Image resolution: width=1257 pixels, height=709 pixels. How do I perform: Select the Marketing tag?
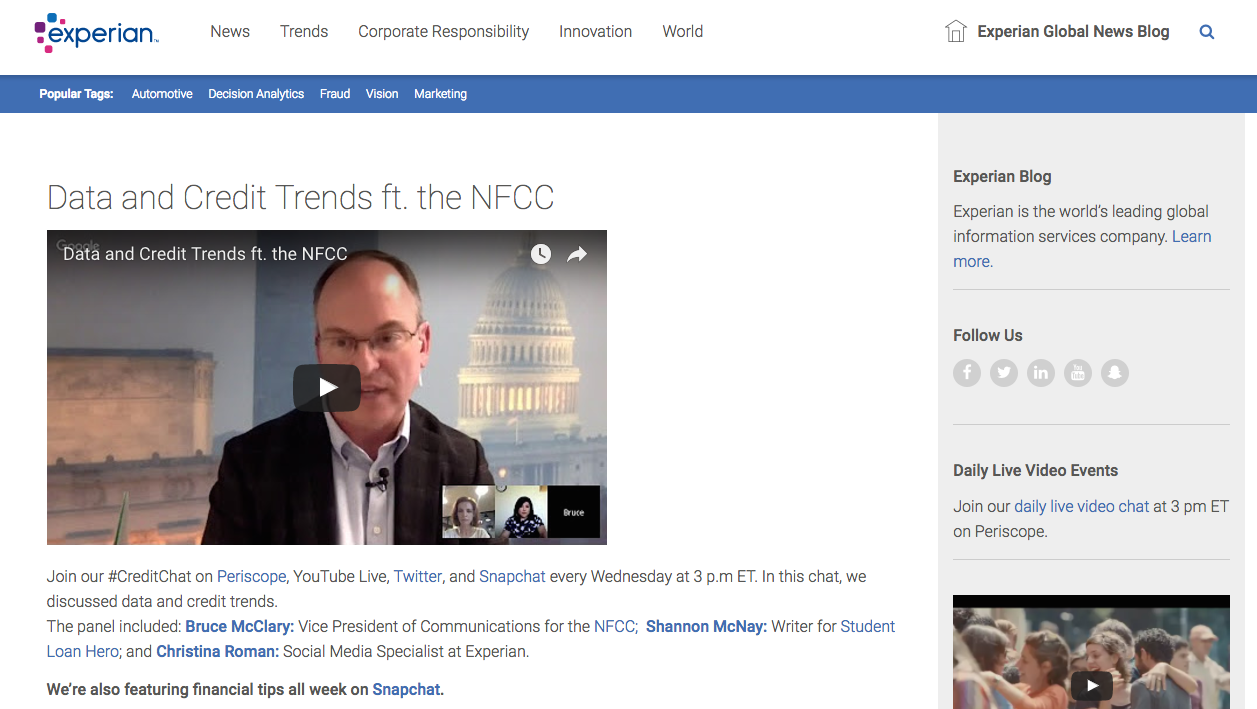point(441,94)
